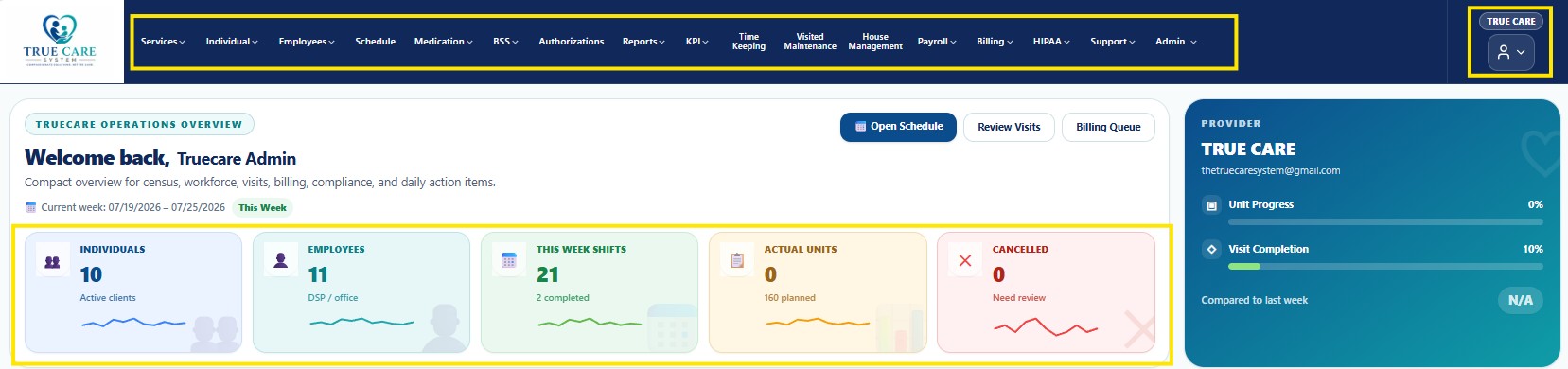1568x369 pixels.
Task: Click the Cancelled red X icon
Action: click(x=964, y=260)
